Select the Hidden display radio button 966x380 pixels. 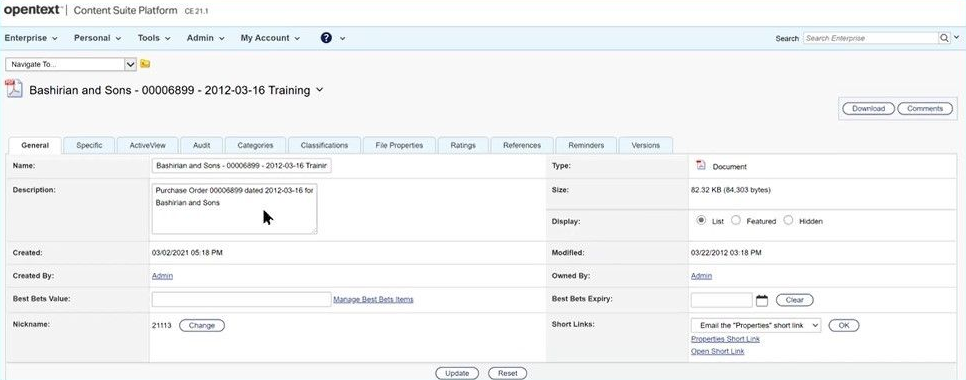click(788, 220)
